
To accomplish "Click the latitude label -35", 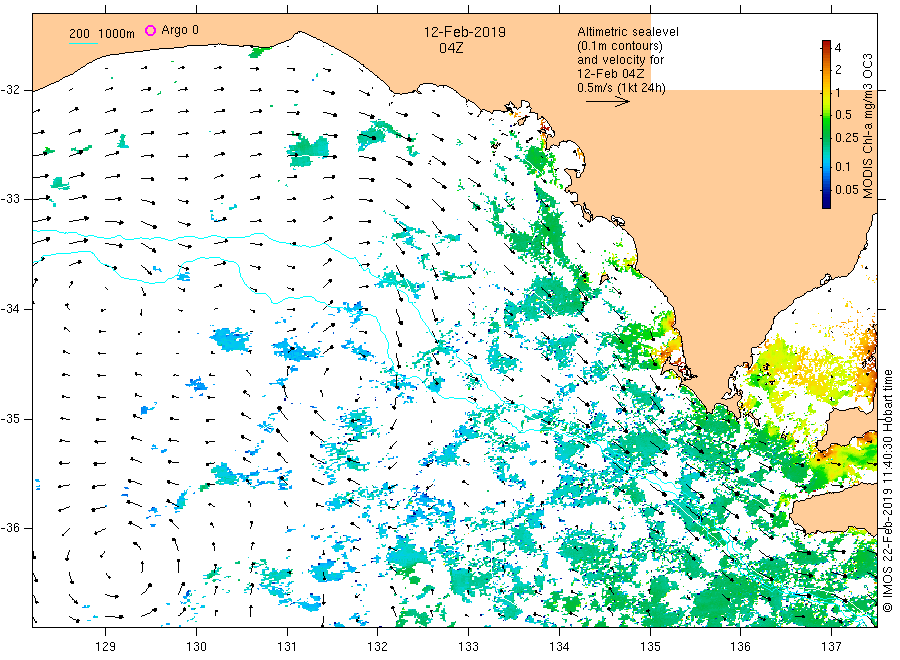I will coord(10,419).
